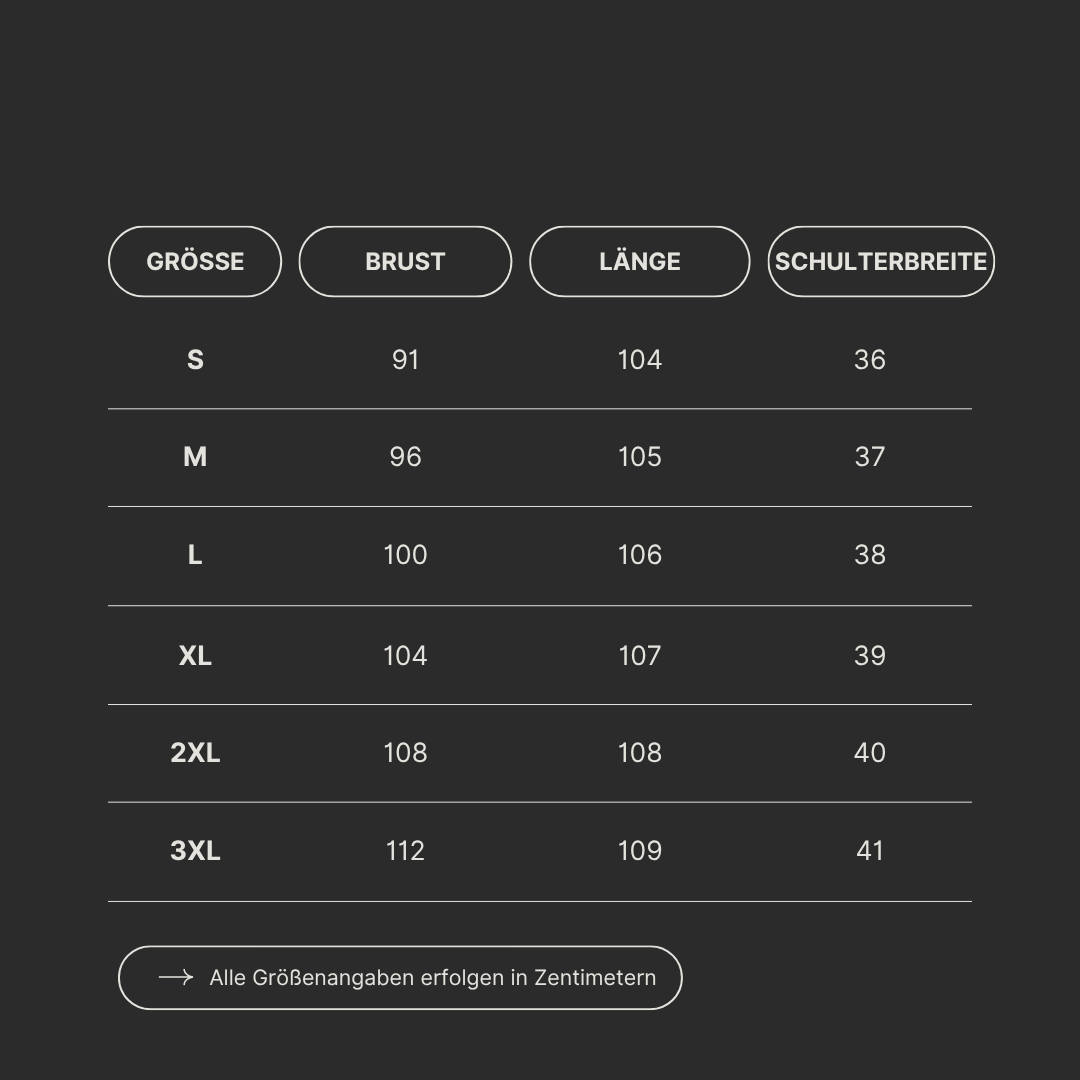Click the Länge value 107
Image resolution: width=1080 pixels, height=1080 pixels.
click(639, 656)
